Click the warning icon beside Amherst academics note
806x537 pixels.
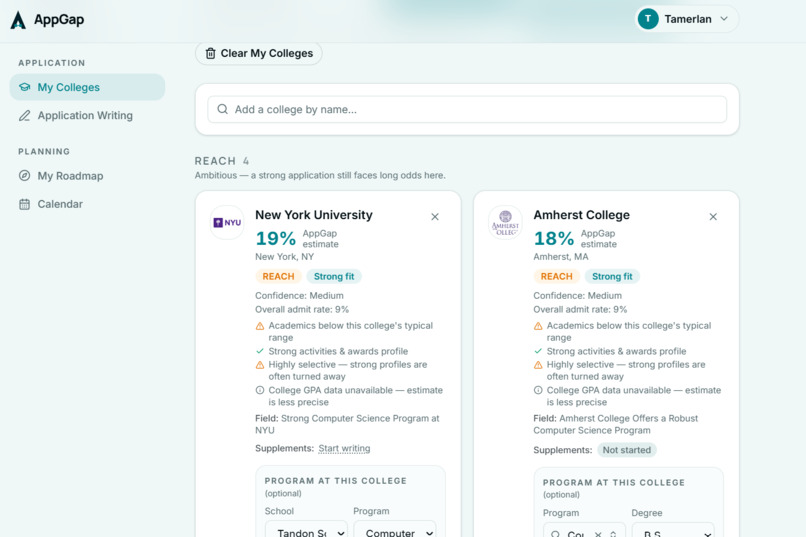pyautogui.click(x=538, y=326)
